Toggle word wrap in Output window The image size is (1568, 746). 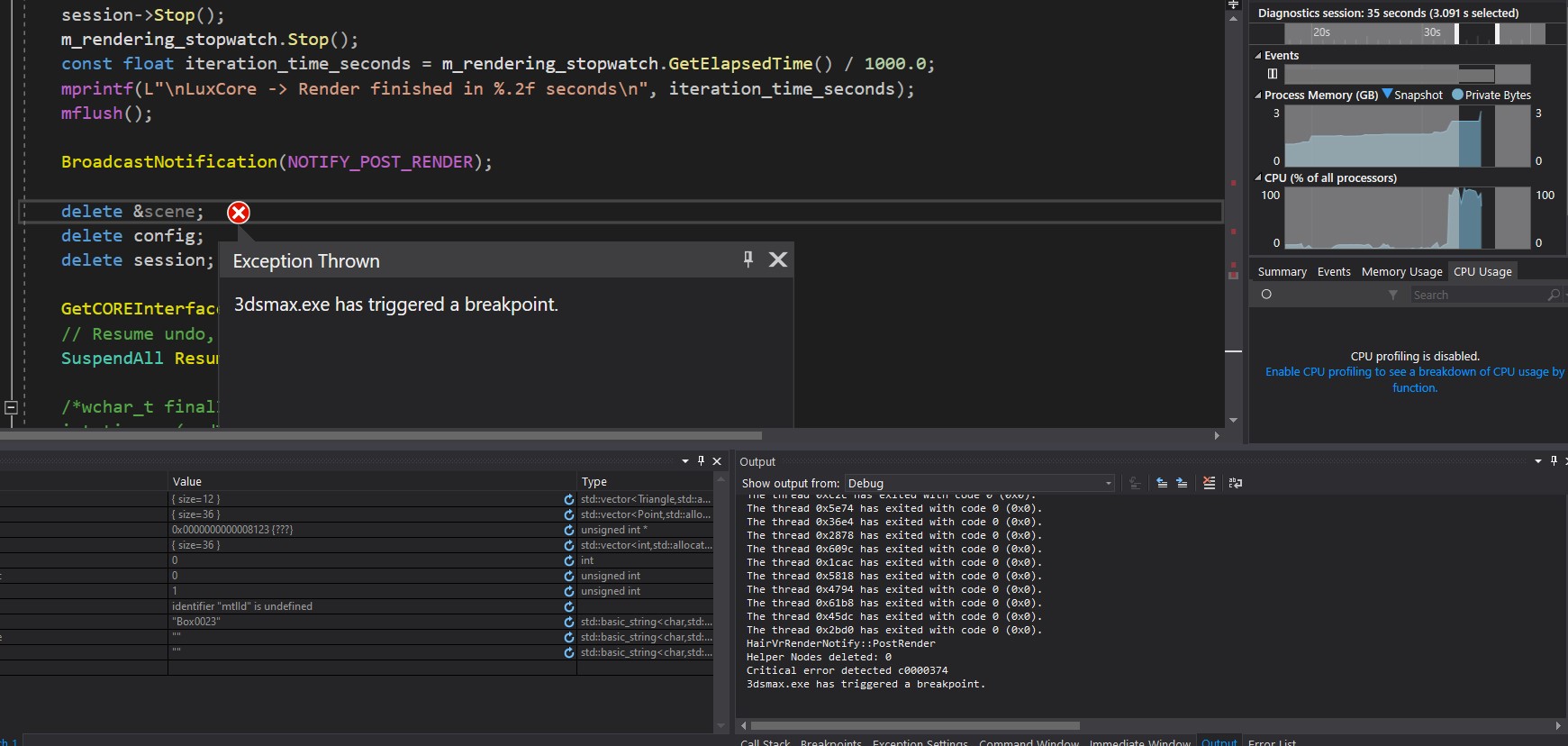(x=1236, y=483)
